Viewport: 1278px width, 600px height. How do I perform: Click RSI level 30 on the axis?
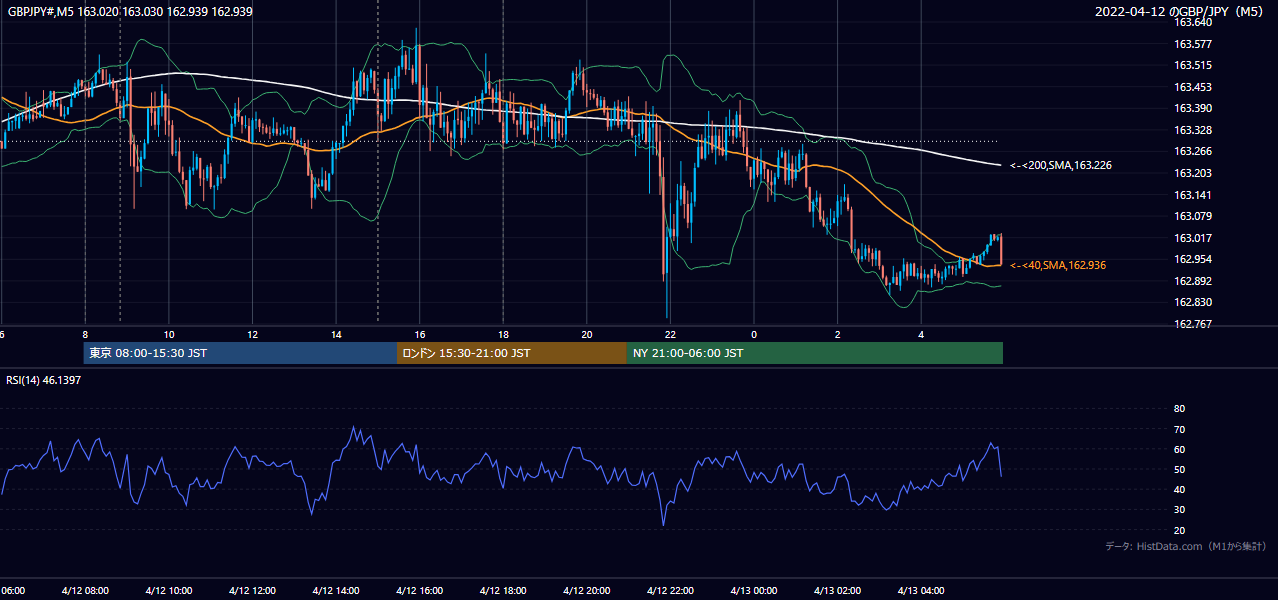tap(1179, 510)
